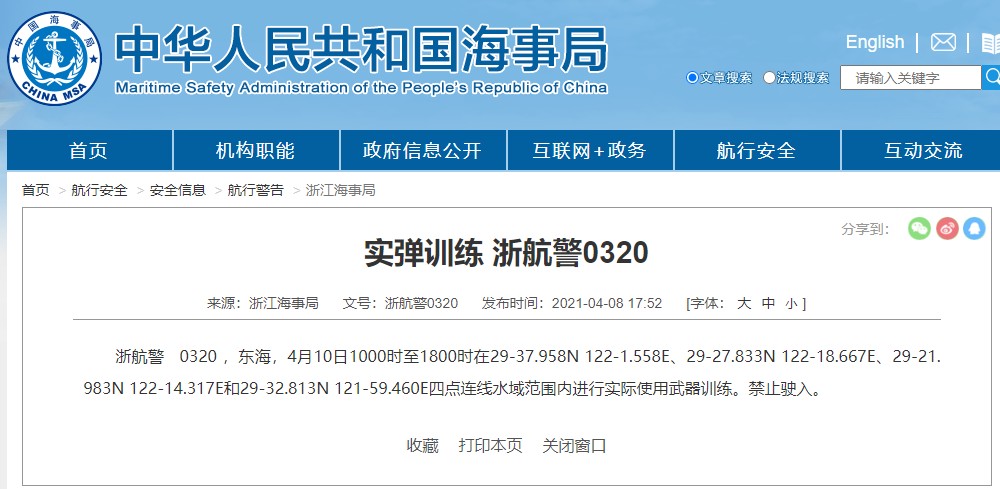The height and width of the screenshot is (489, 1000).
Task: Go to 航行警告 in the breadcrumb
Action: tap(256, 190)
